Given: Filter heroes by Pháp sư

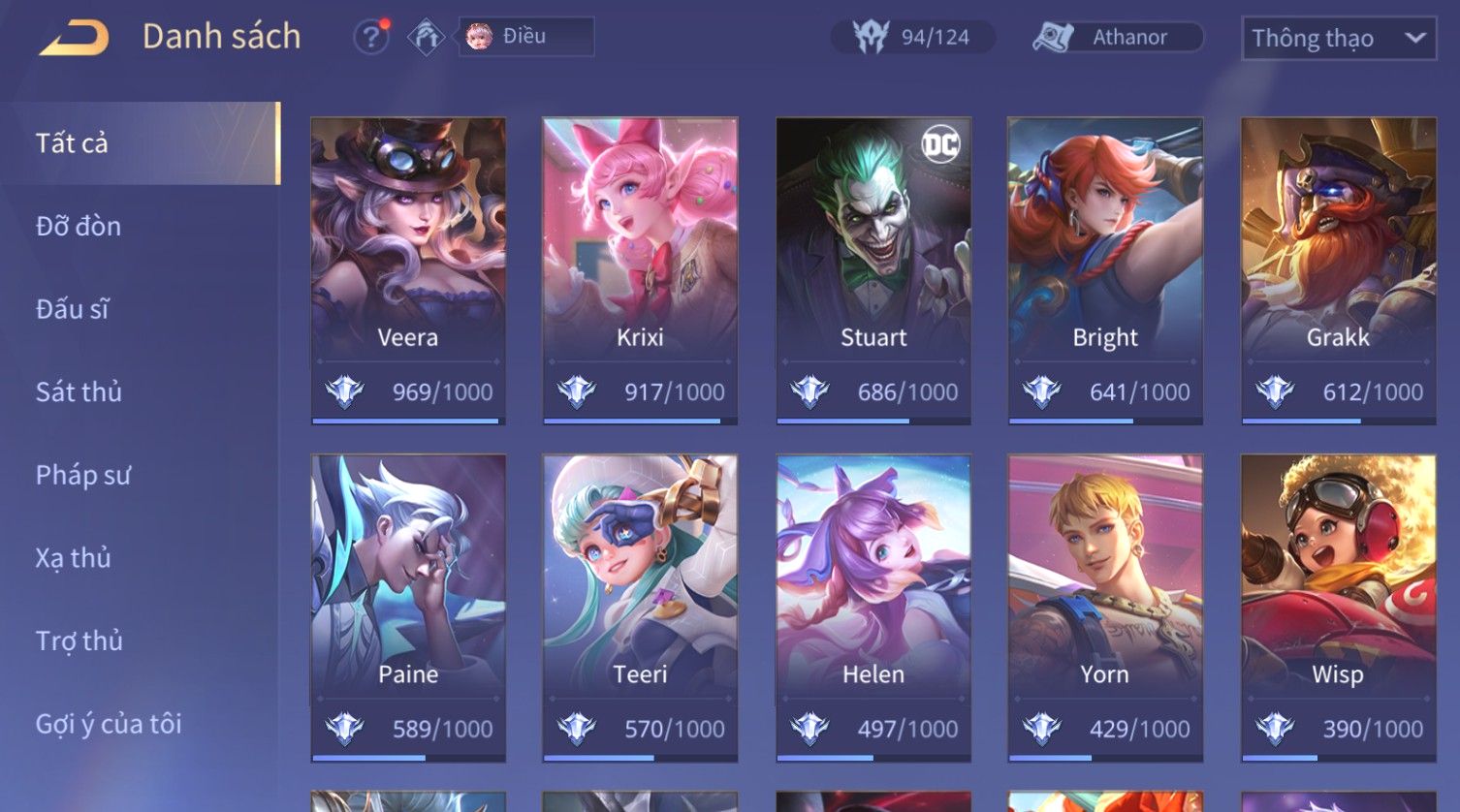Looking at the screenshot, I should coord(83,475).
